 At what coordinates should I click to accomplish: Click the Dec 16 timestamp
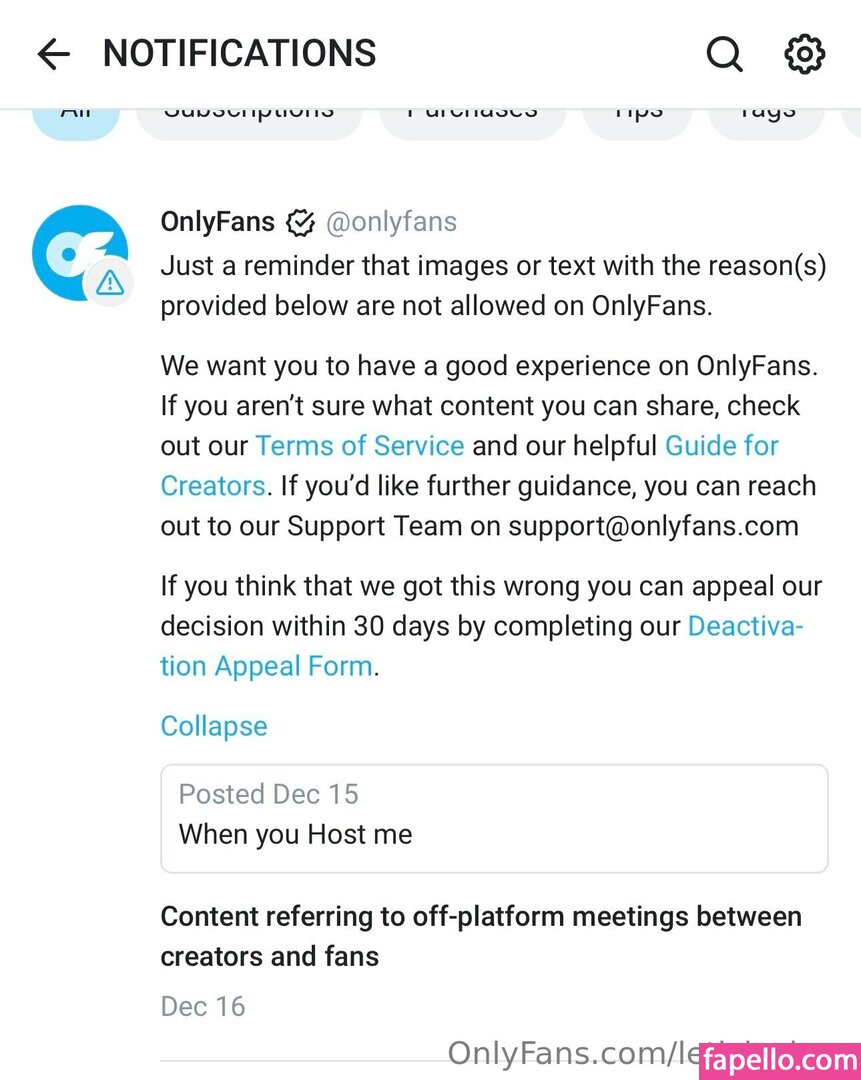[x=203, y=1006]
